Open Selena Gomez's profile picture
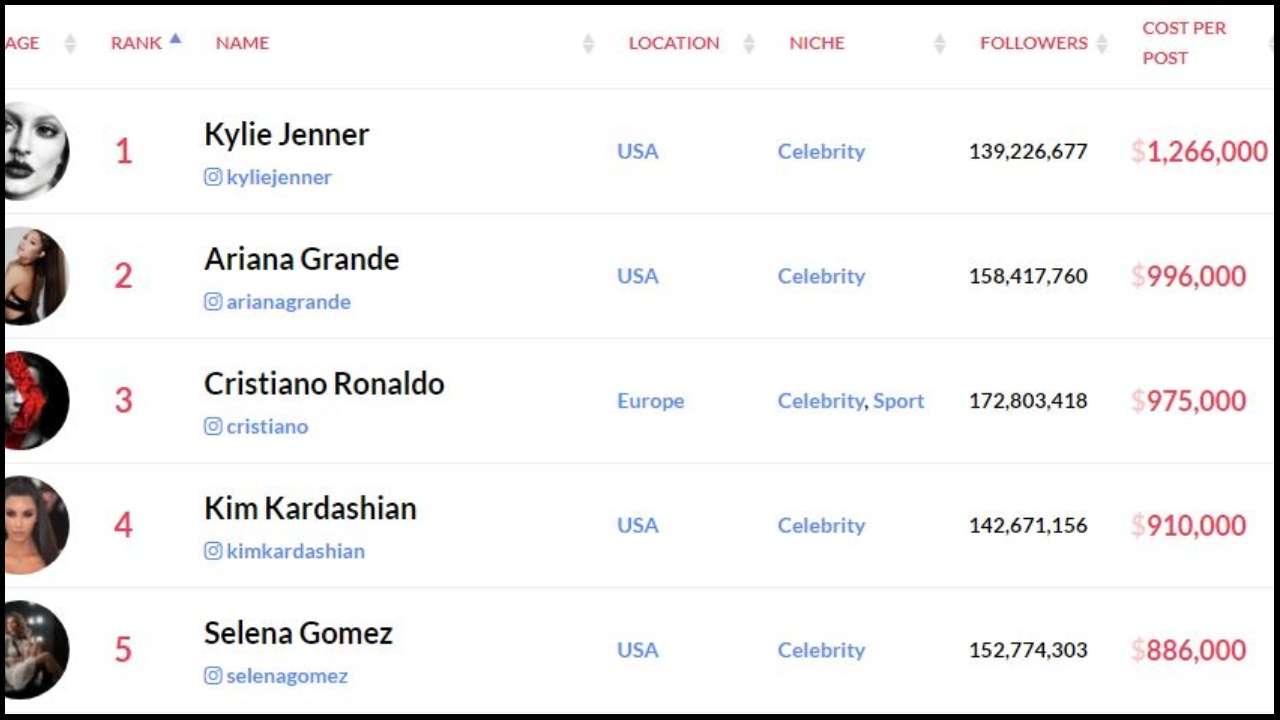The width and height of the screenshot is (1280, 720). 36,649
